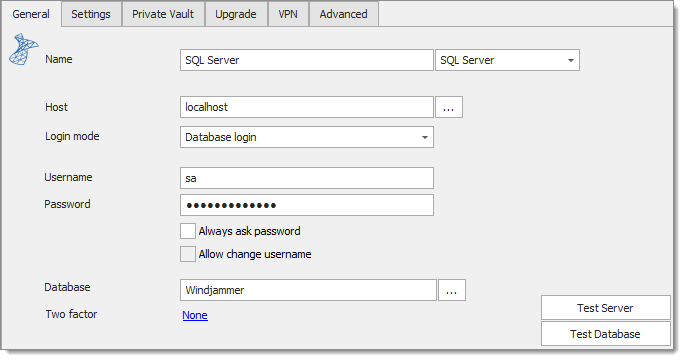684x360 pixels.
Task: Open the Settings tab
Action: 91,14
